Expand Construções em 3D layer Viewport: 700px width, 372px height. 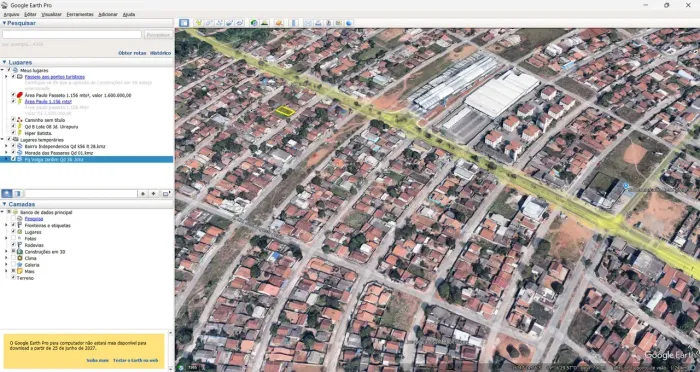pyautogui.click(x=7, y=252)
